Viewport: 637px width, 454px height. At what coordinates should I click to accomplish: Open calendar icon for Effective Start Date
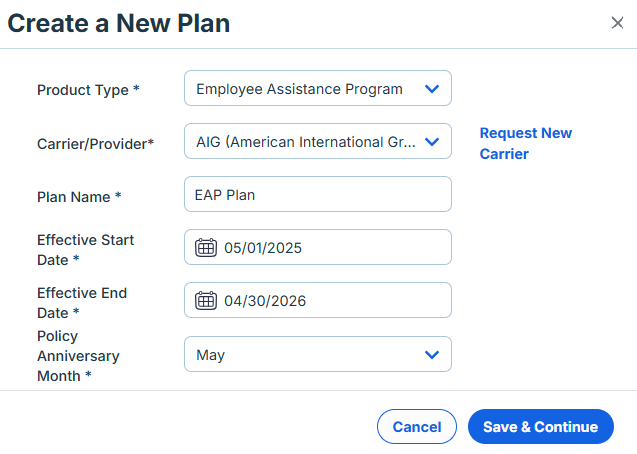(206, 247)
